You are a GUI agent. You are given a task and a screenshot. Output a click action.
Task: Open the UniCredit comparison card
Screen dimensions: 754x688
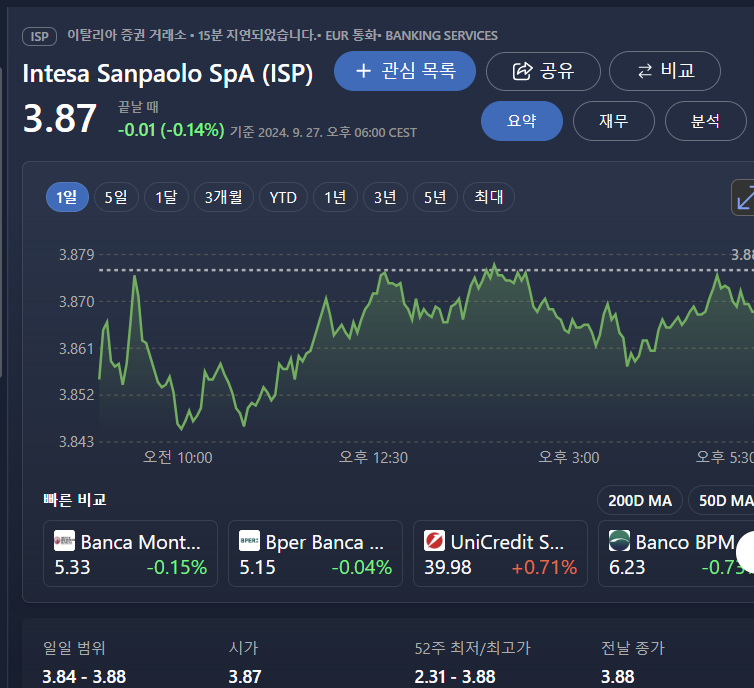pyautogui.click(x=501, y=553)
